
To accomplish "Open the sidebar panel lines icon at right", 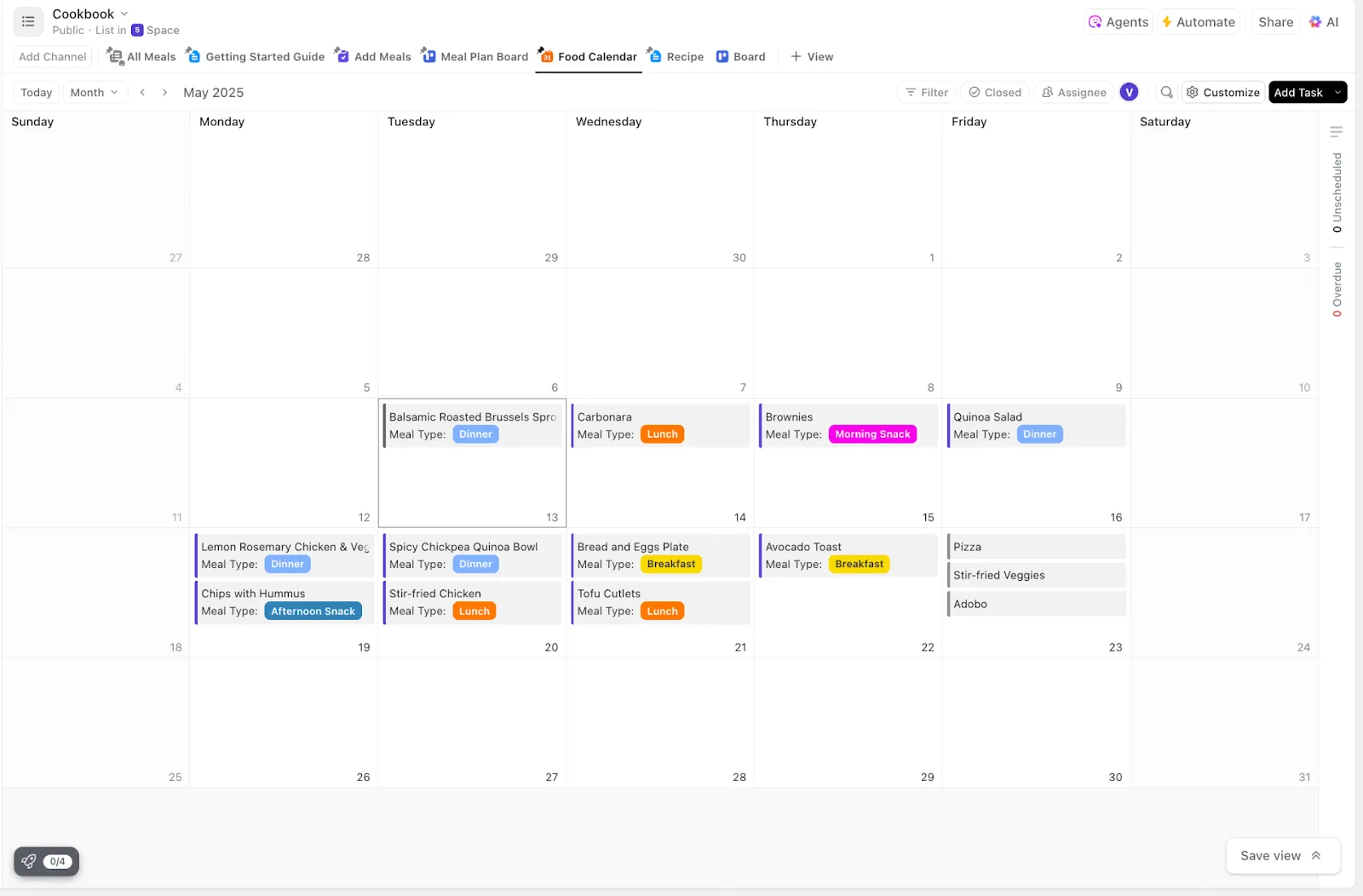I will pyautogui.click(x=1337, y=131).
